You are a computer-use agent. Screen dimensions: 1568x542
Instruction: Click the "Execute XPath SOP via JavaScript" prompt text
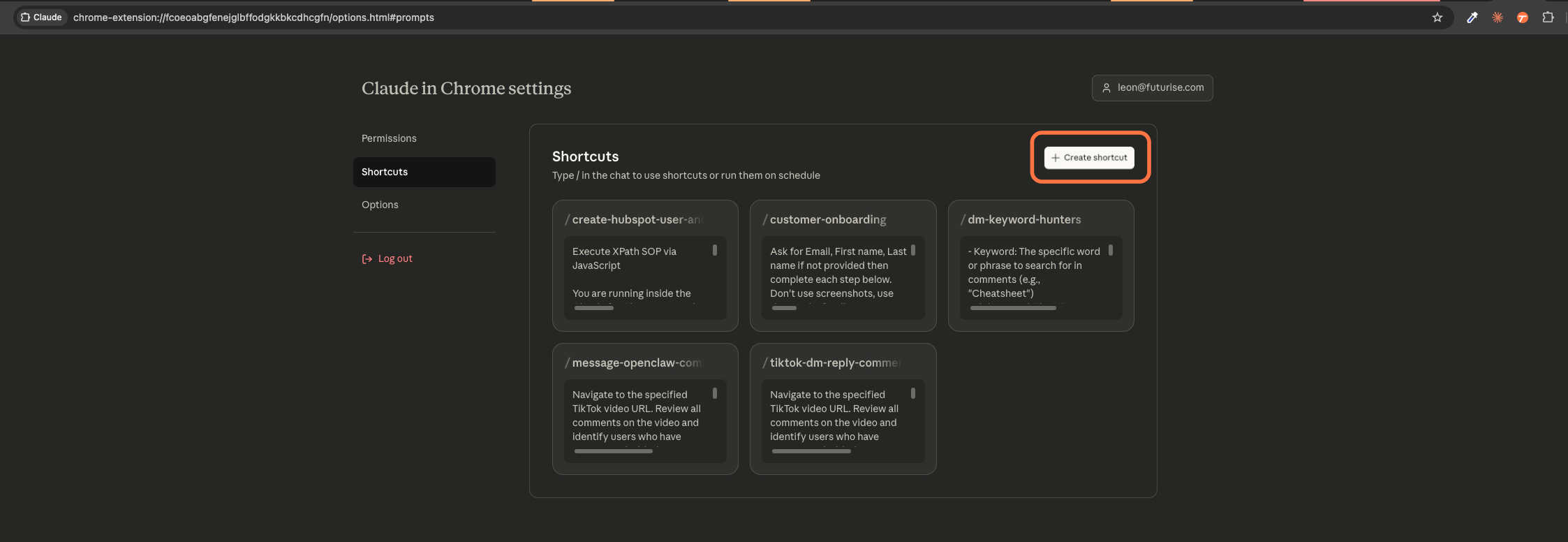tap(625, 258)
